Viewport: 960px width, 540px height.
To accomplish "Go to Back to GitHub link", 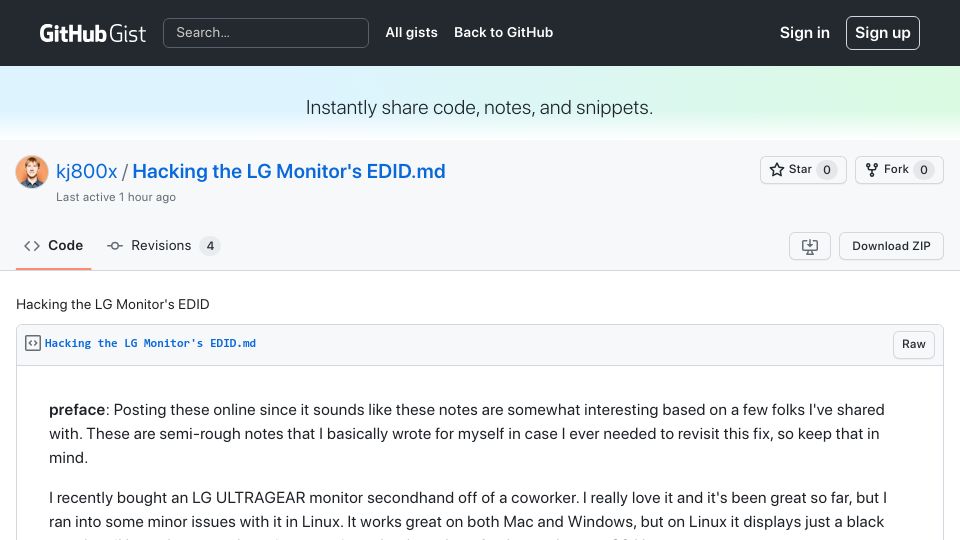I will [503, 32].
